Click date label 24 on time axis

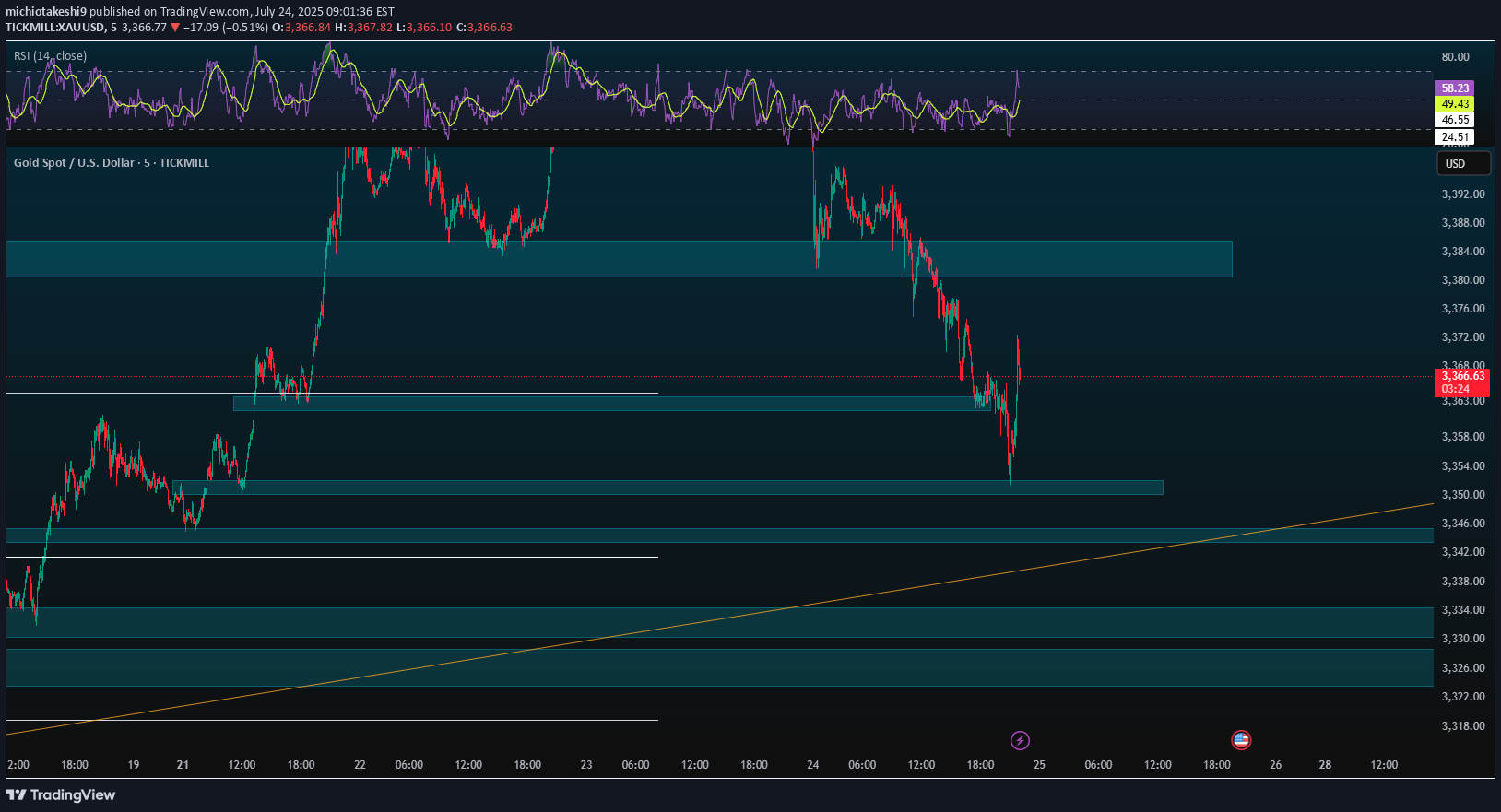pyautogui.click(x=813, y=765)
